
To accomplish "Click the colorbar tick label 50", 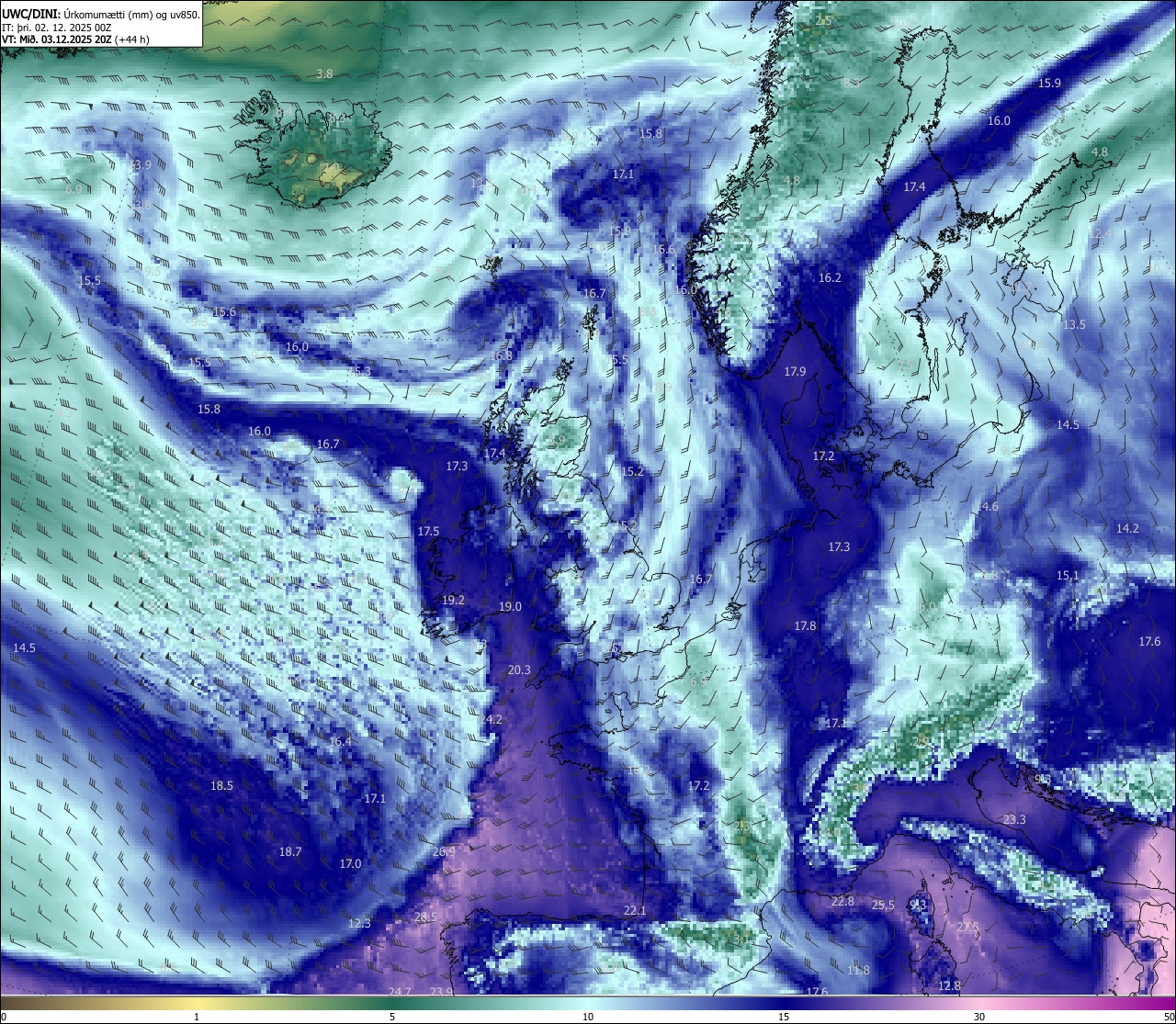I will click(1168, 1016).
